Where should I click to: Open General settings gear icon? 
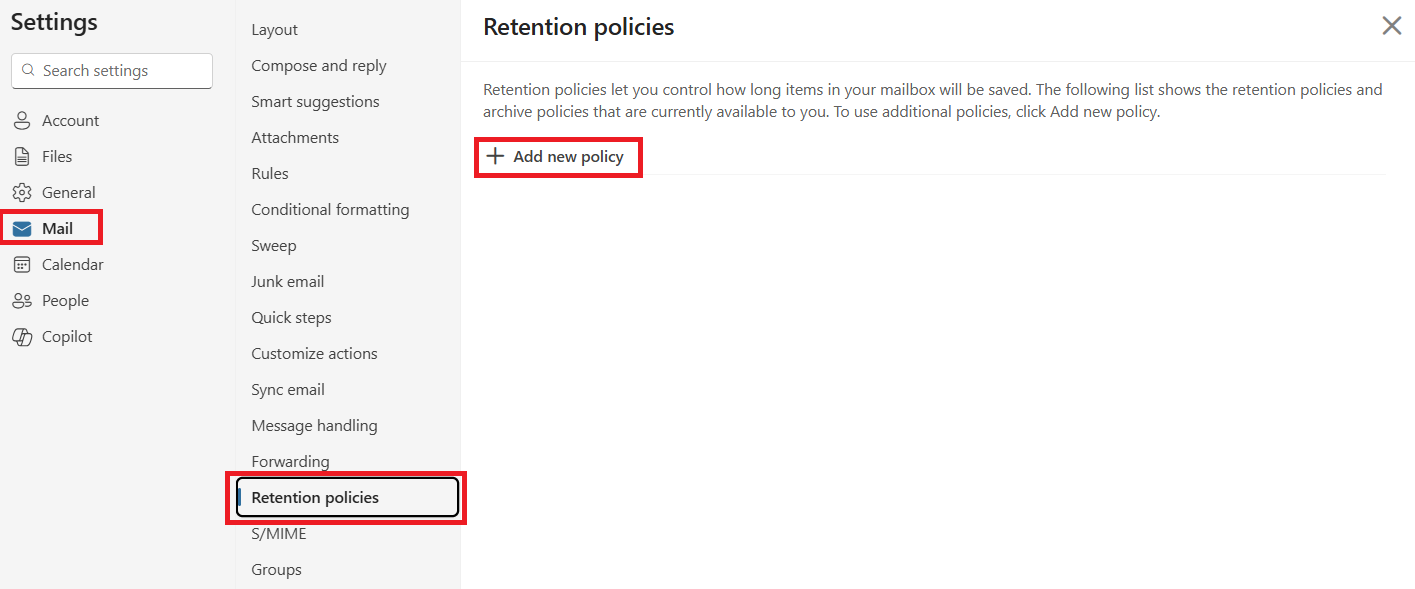point(22,193)
